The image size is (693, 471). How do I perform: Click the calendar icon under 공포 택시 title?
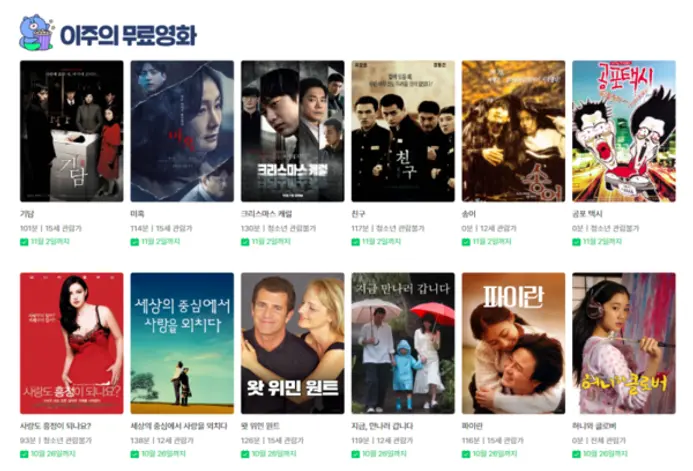click(x=576, y=242)
